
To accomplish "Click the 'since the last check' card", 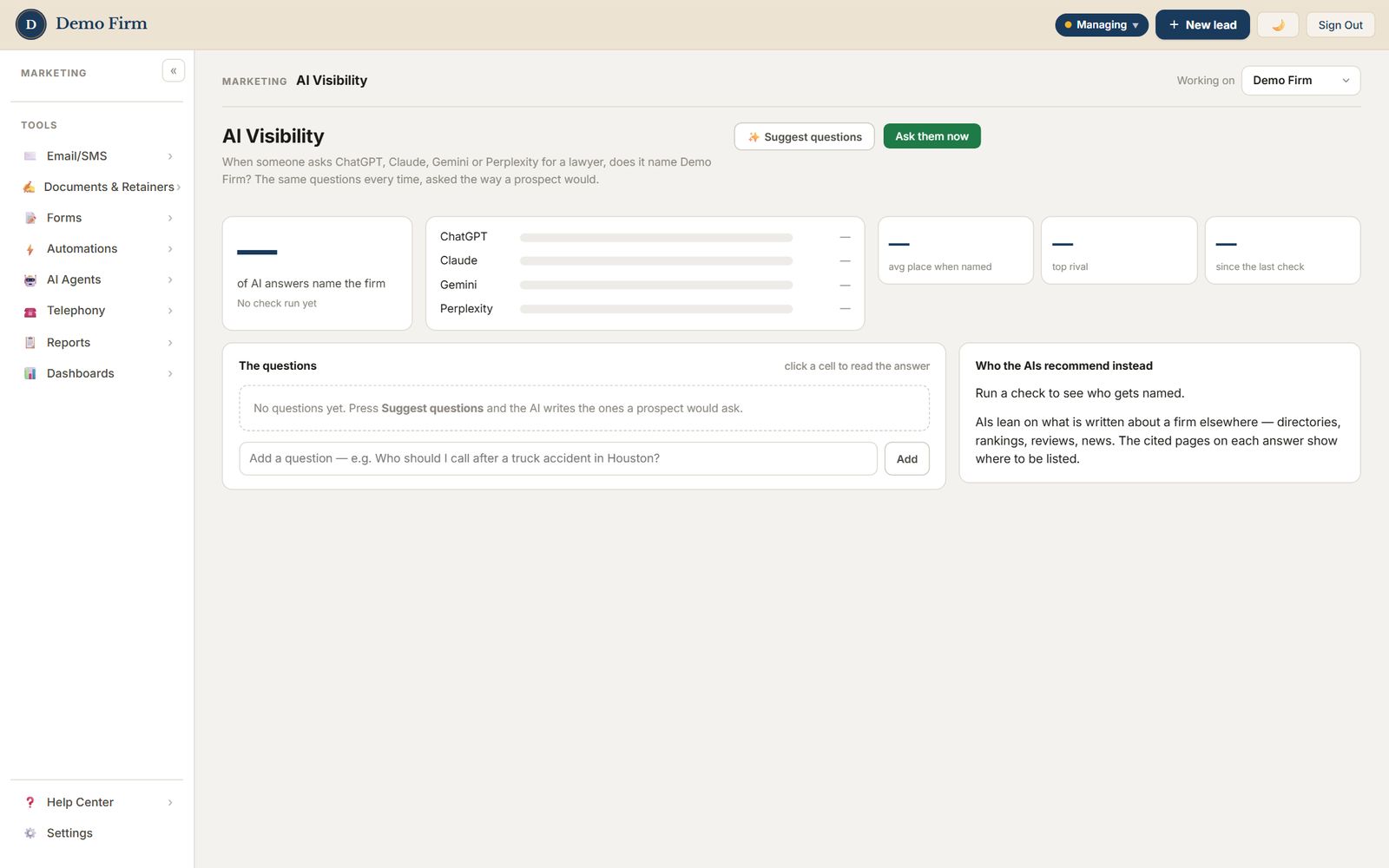I will [1282, 250].
